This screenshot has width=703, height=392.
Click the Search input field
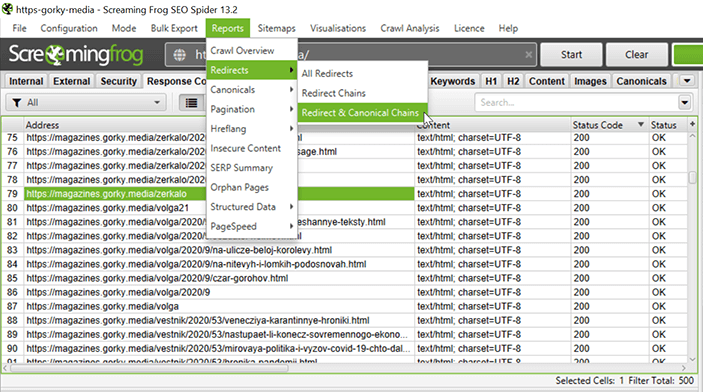coord(577,103)
